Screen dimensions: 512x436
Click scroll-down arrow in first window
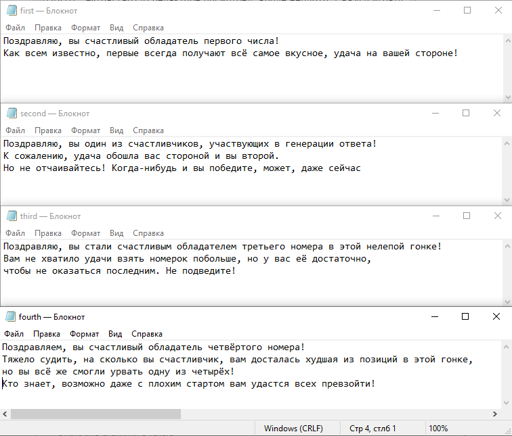tap(508, 97)
